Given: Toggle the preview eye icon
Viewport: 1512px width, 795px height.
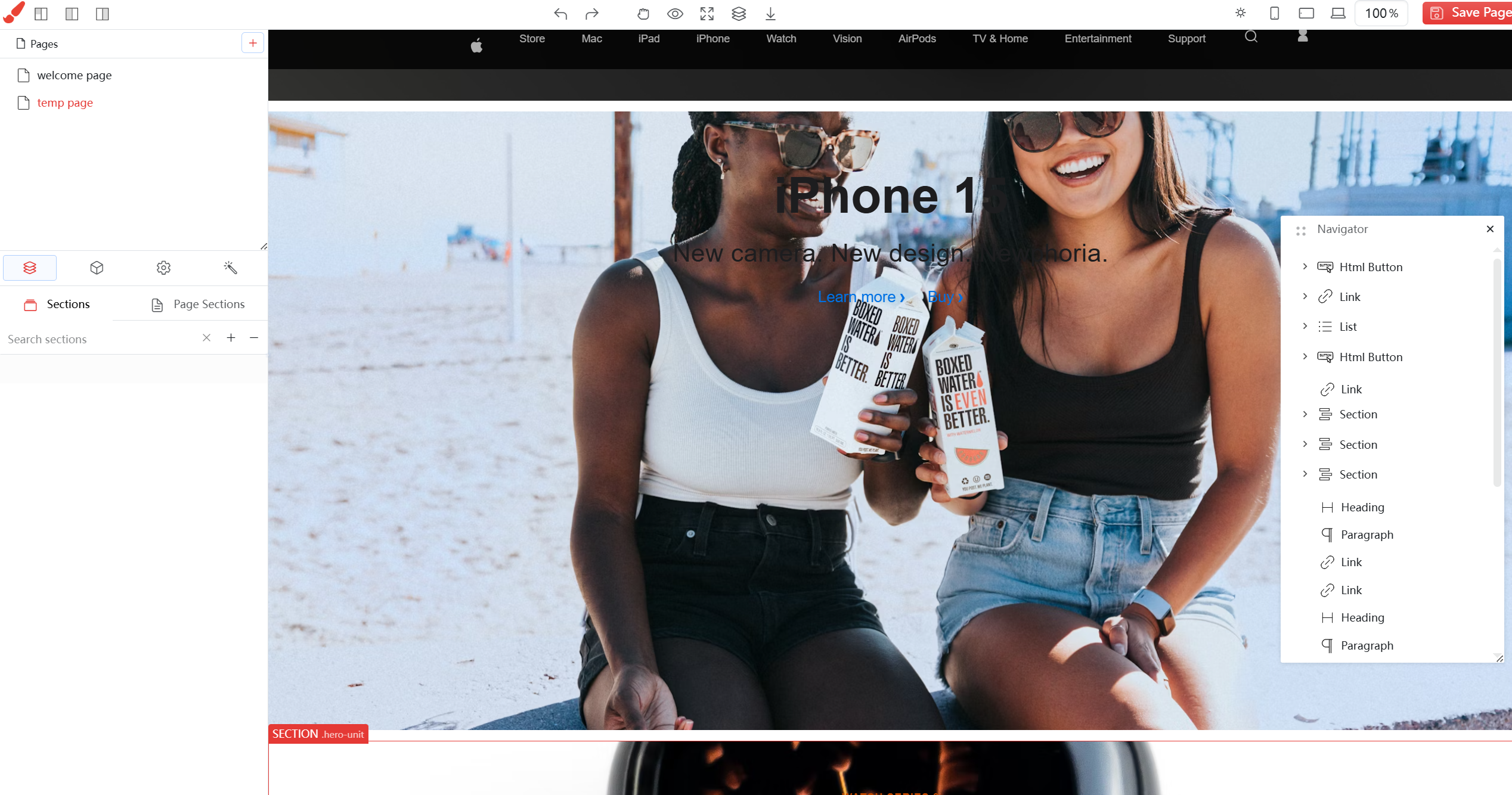Looking at the screenshot, I should coord(675,14).
